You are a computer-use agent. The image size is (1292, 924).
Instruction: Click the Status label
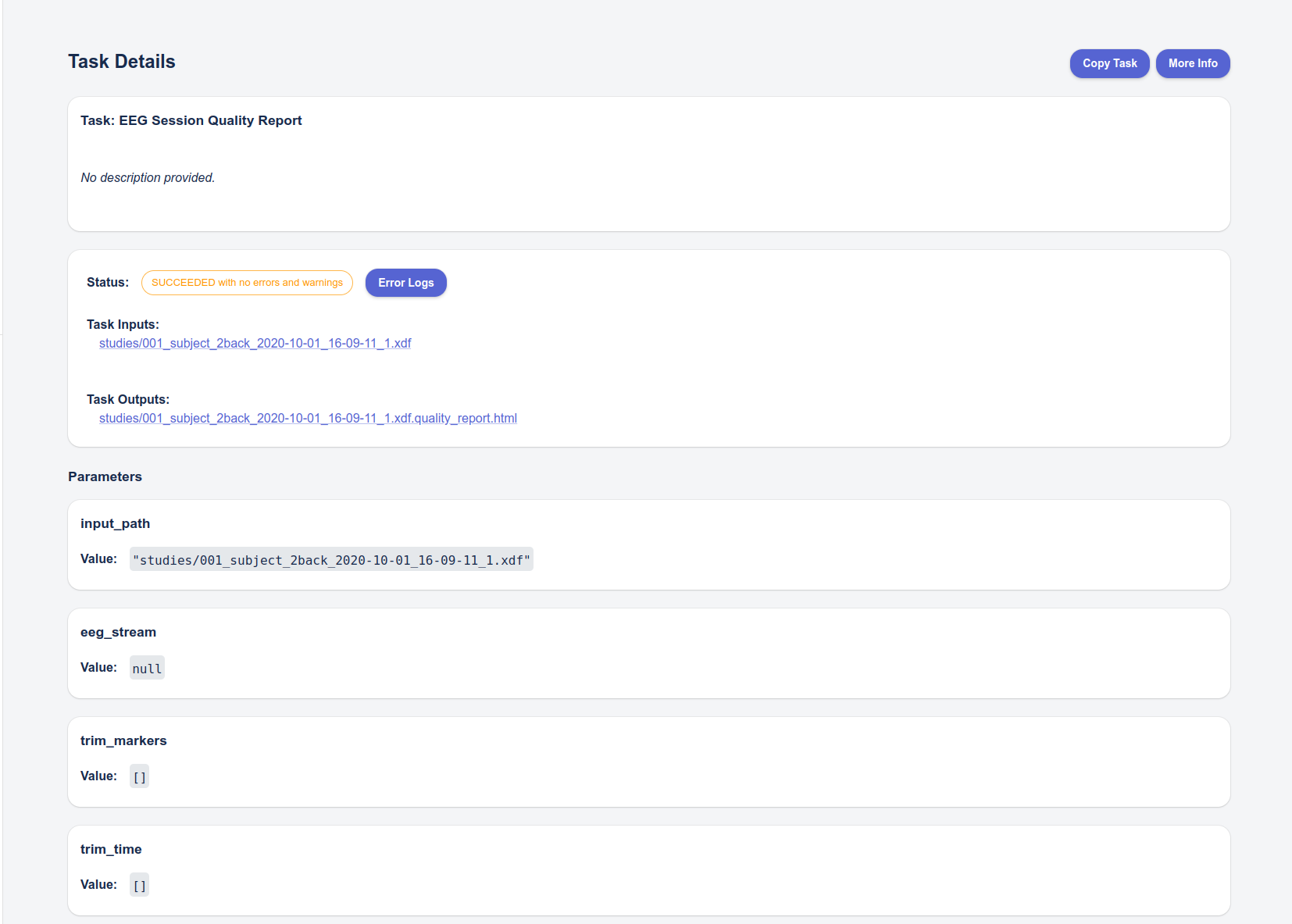click(x=108, y=282)
